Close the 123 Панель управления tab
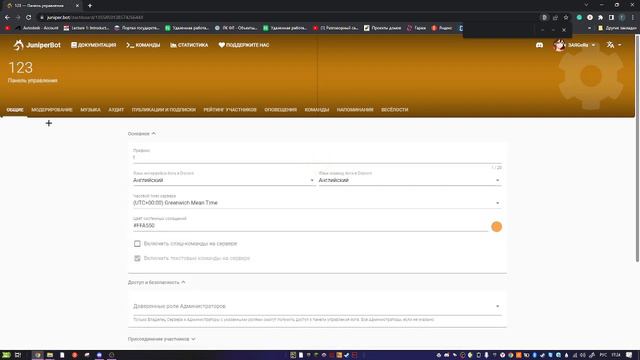640x360 pixels. (77, 6)
